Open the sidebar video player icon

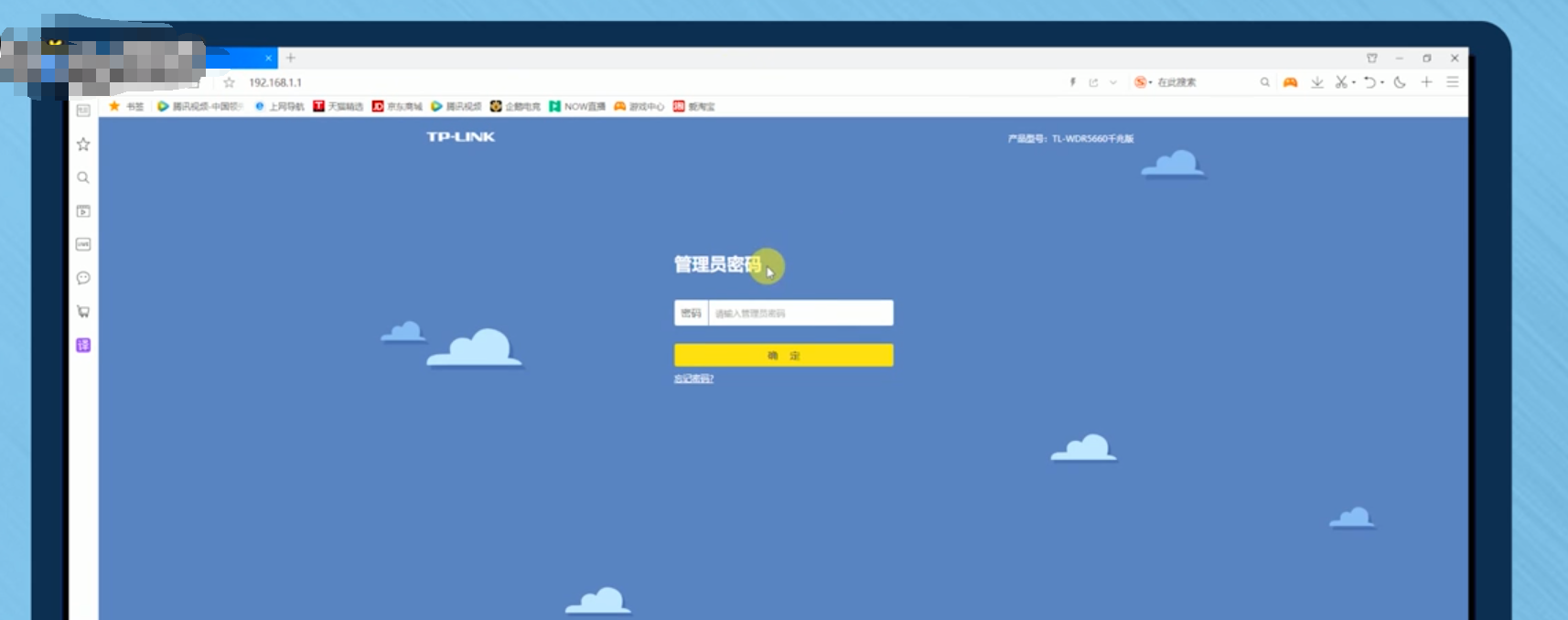point(83,211)
